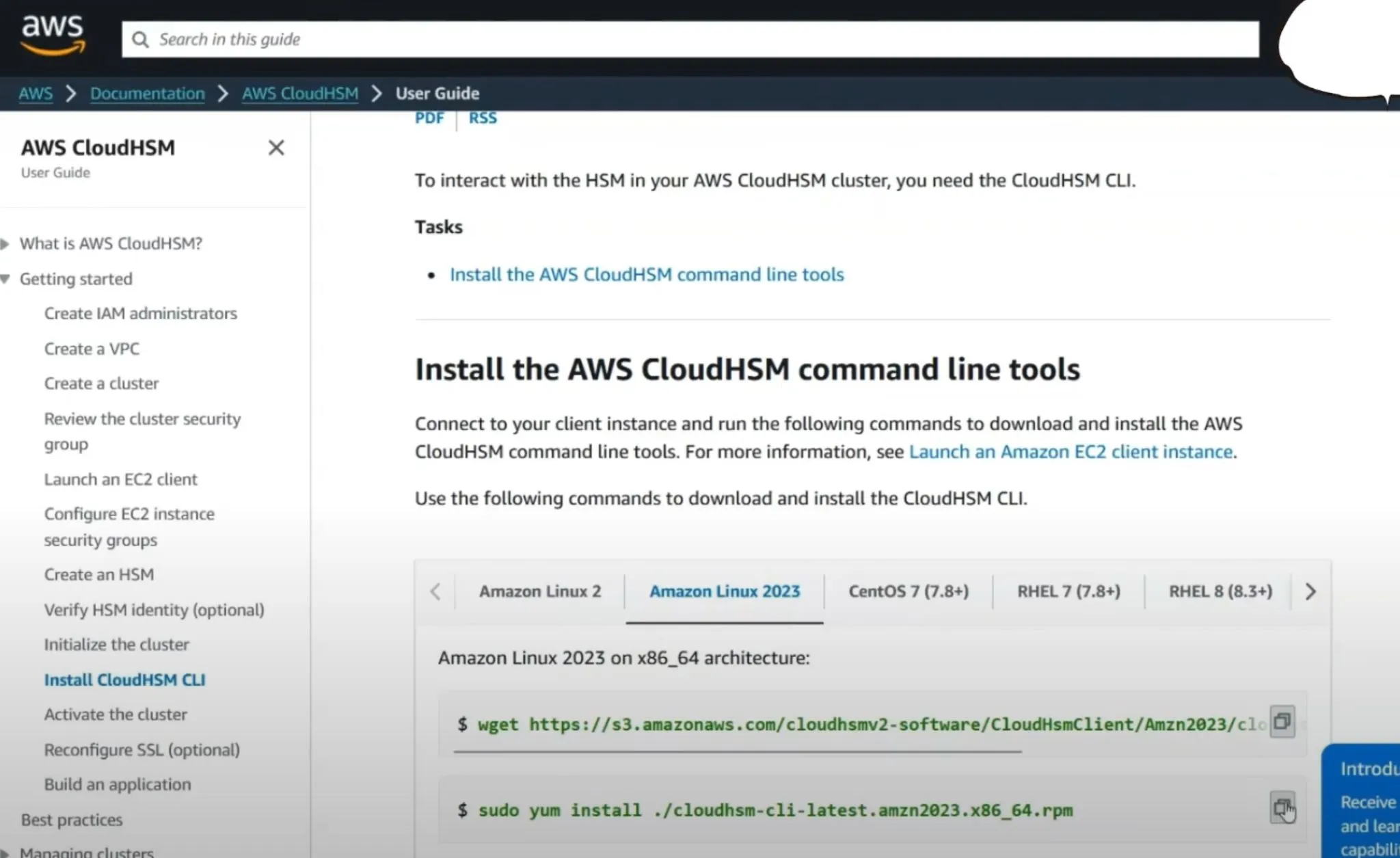Image resolution: width=1400 pixels, height=858 pixels.
Task: Open the Install the AWS CloudHSM command line tools link
Action: click(647, 274)
